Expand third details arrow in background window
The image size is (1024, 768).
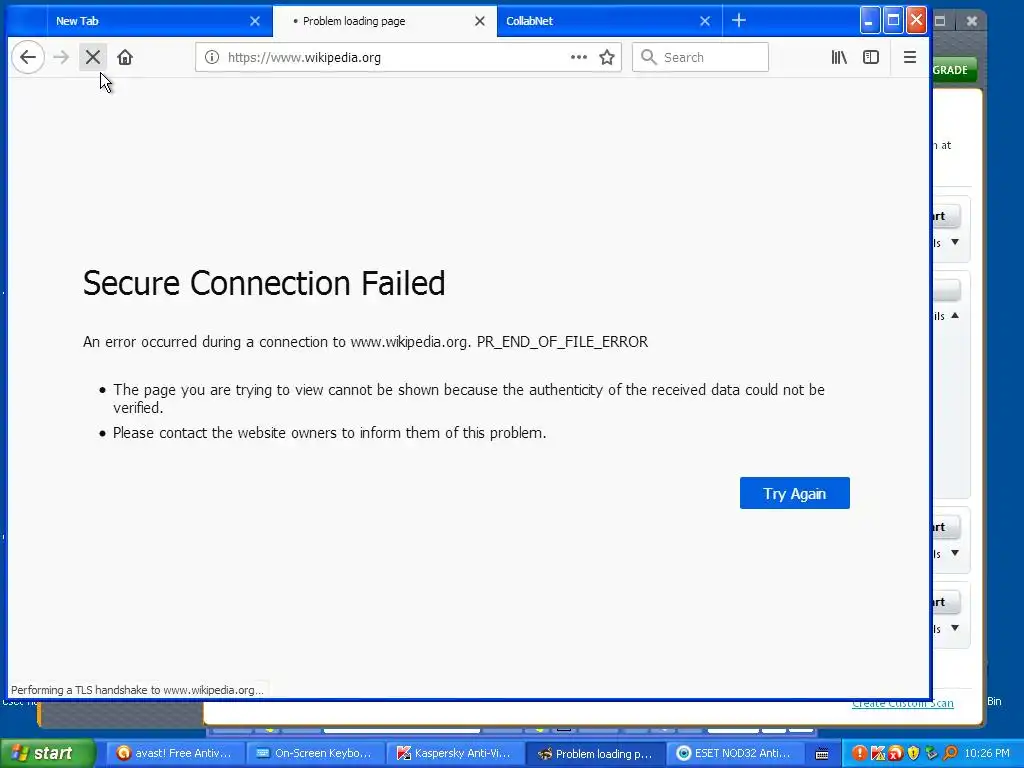[x=955, y=553]
